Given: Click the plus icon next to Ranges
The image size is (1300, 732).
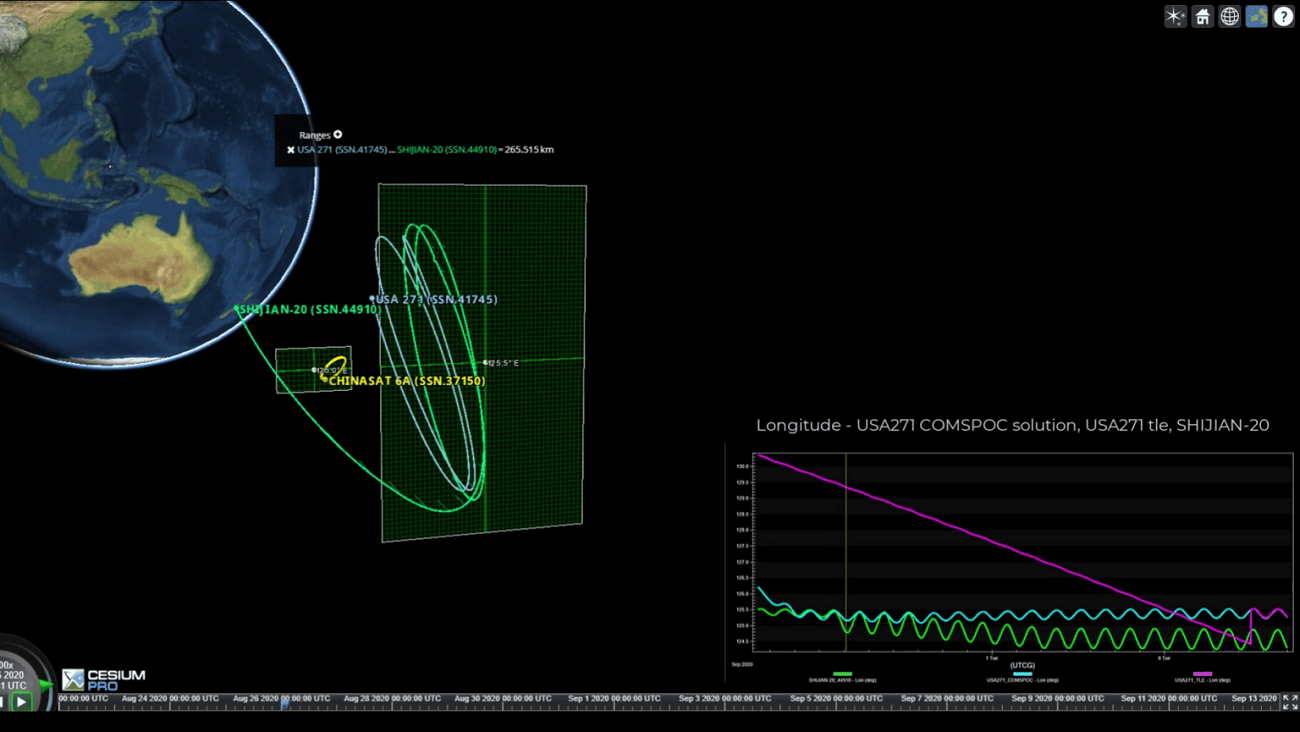Looking at the screenshot, I should pyautogui.click(x=338, y=134).
